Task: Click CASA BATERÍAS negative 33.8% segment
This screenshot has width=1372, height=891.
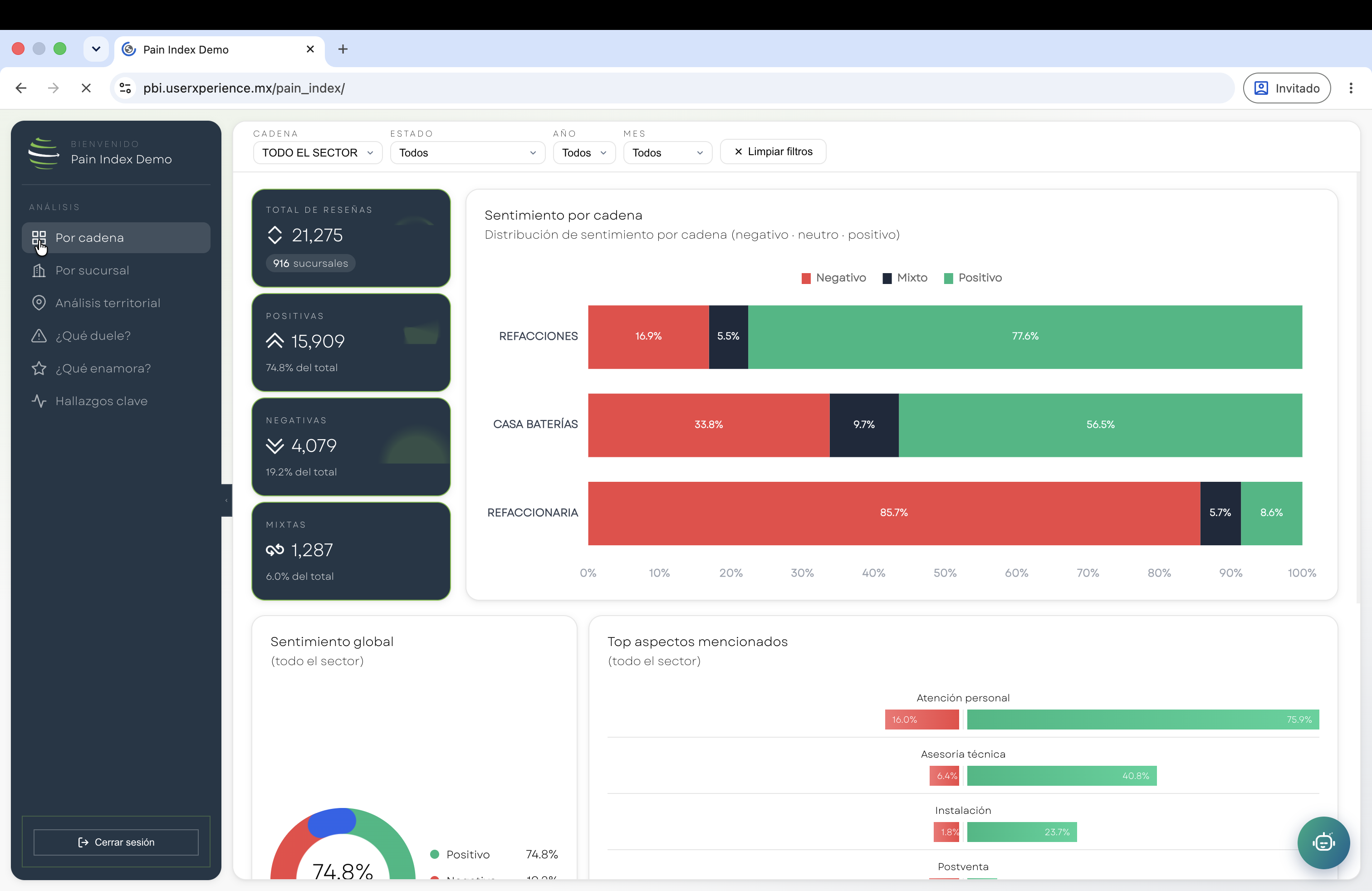Action: click(x=709, y=426)
